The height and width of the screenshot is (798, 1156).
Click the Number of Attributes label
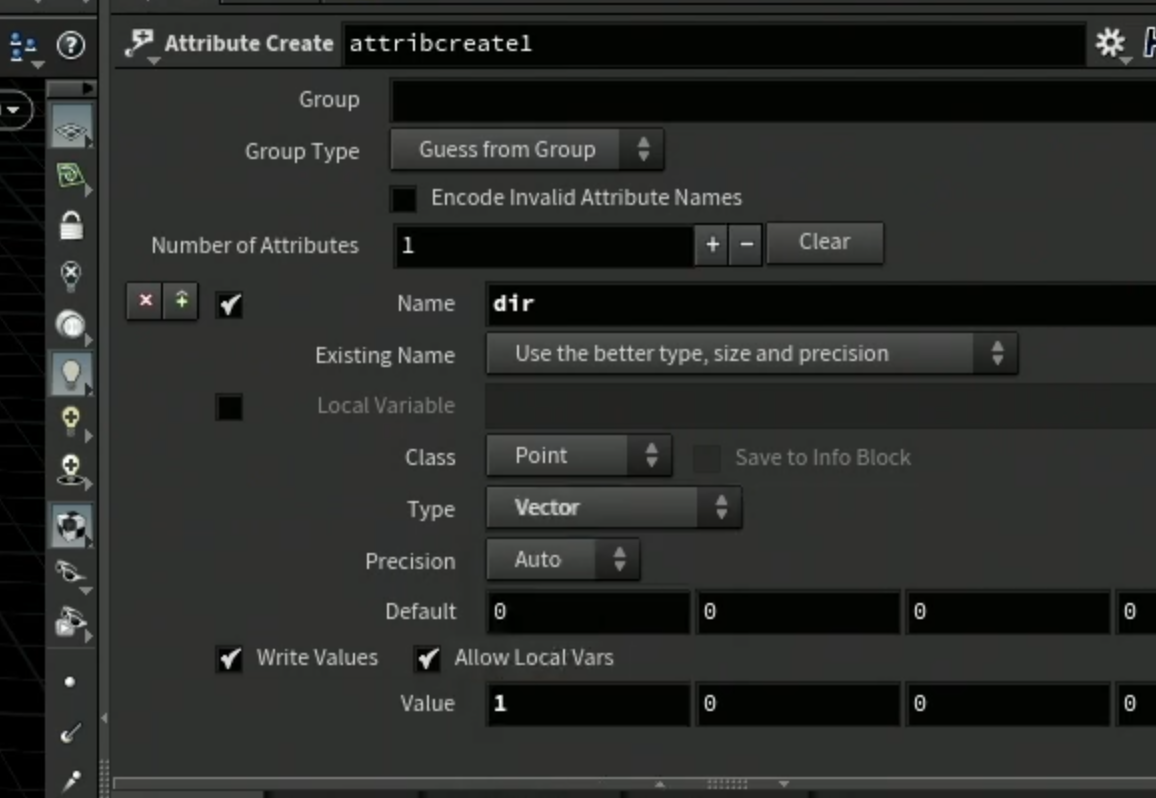255,246
